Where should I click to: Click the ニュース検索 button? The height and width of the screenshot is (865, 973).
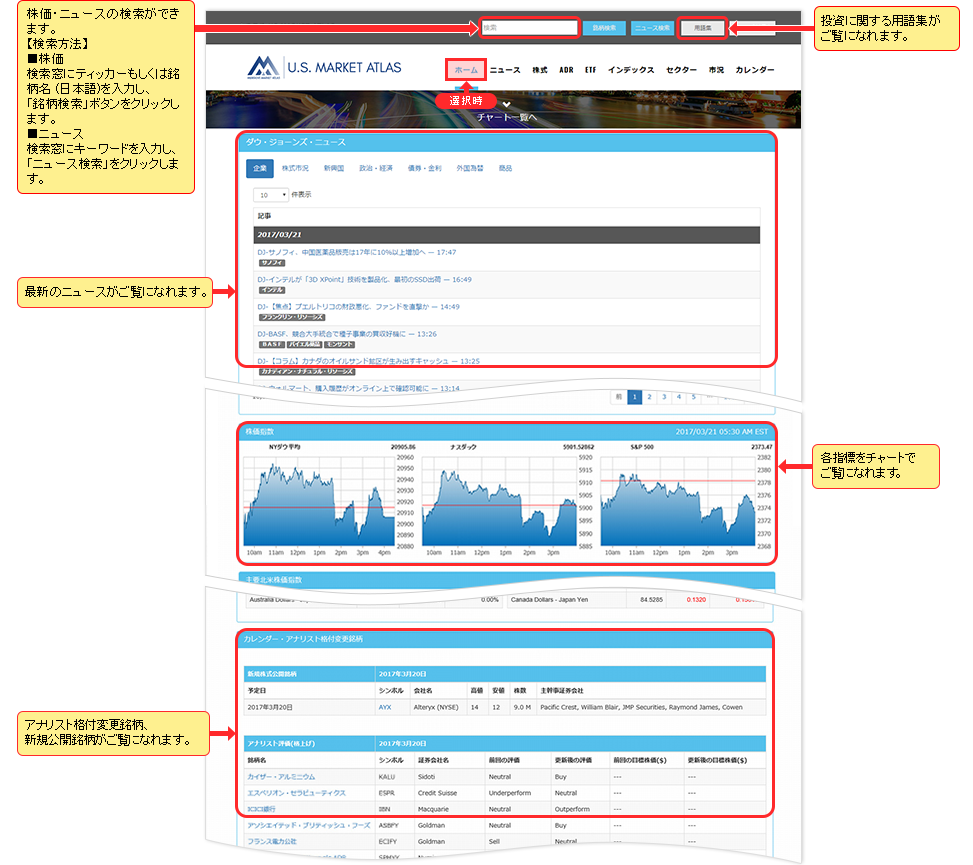pyautogui.click(x=652, y=28)
